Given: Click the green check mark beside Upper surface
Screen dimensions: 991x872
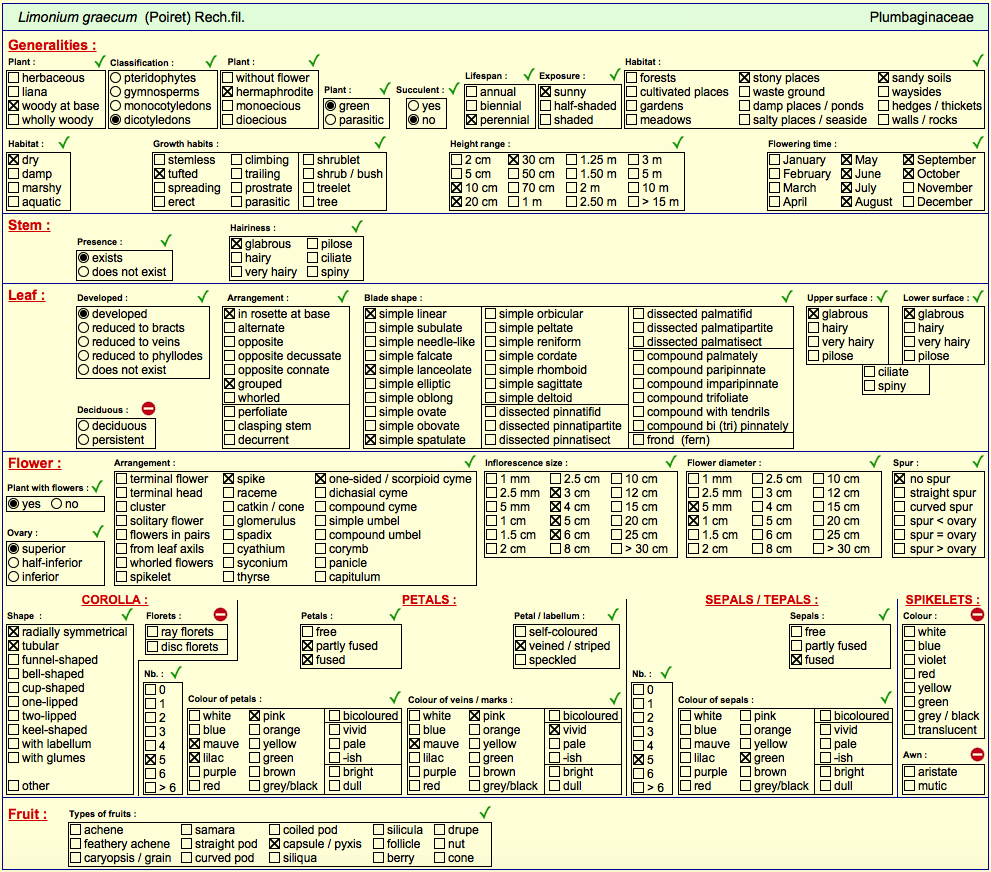Looking at the screenshot, I should 882,296.
